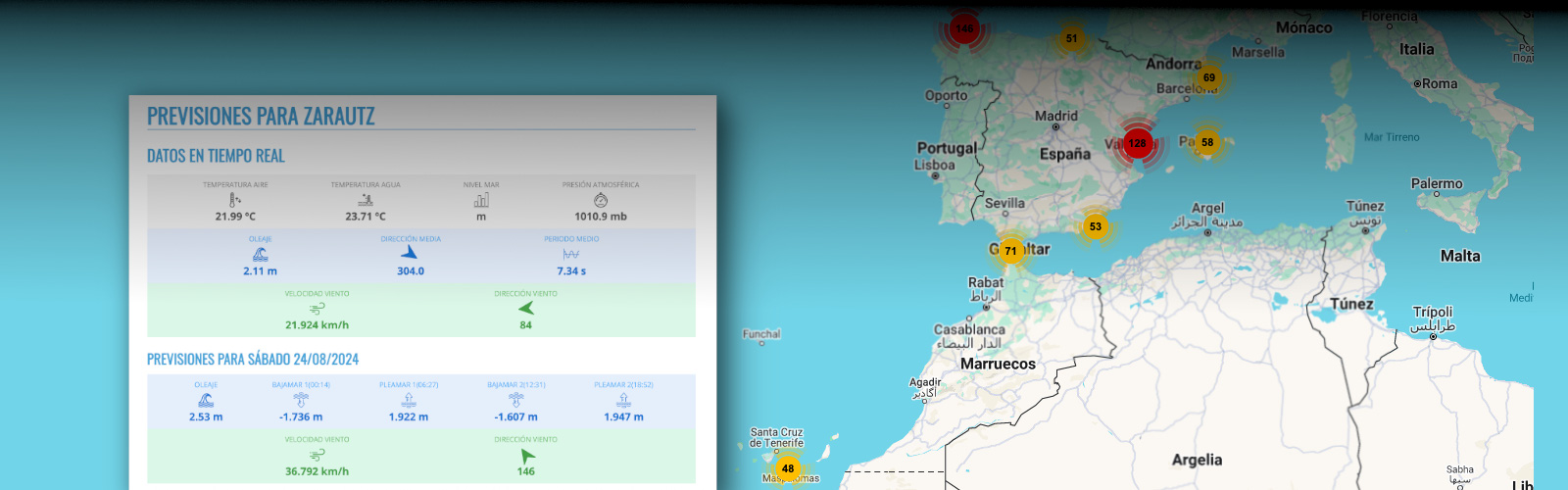
Task: Open the red map cluster marker 128
Action: click(x=1137, y=143)
